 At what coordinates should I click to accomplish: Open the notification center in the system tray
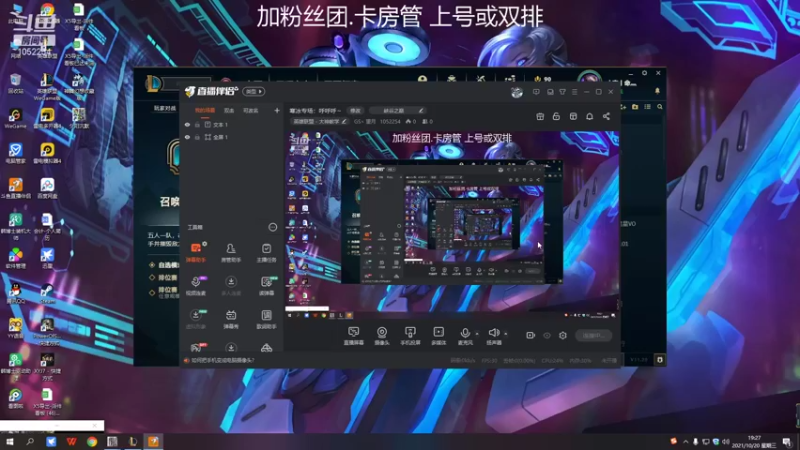(787, 442)
